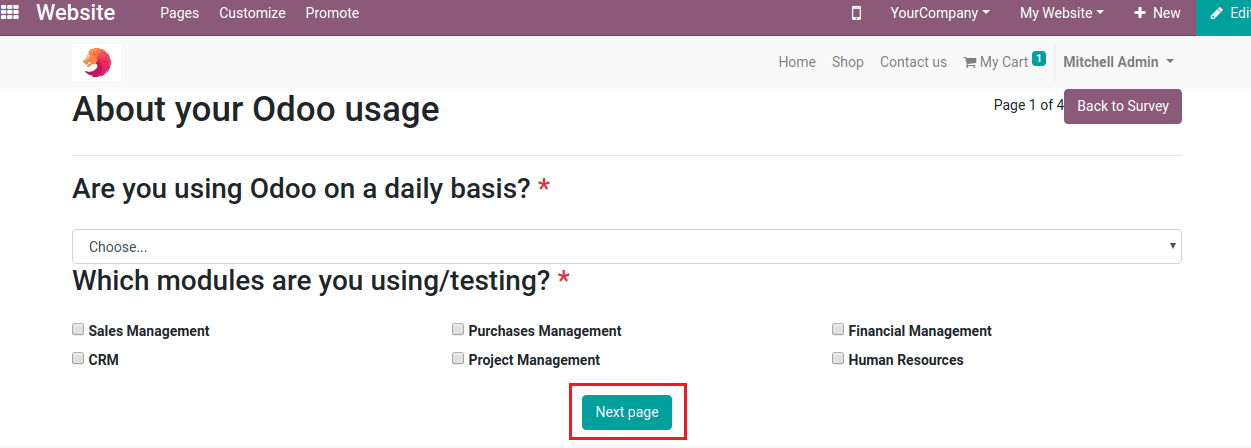
Task: Expand the YourCompany dropdown
Action: [940, 13]
